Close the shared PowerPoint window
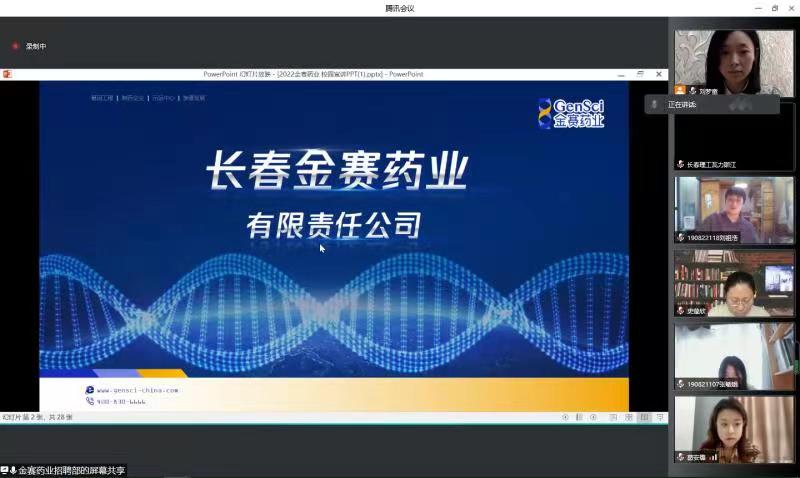This screenshot has height=478, width=800. [659, 74]
